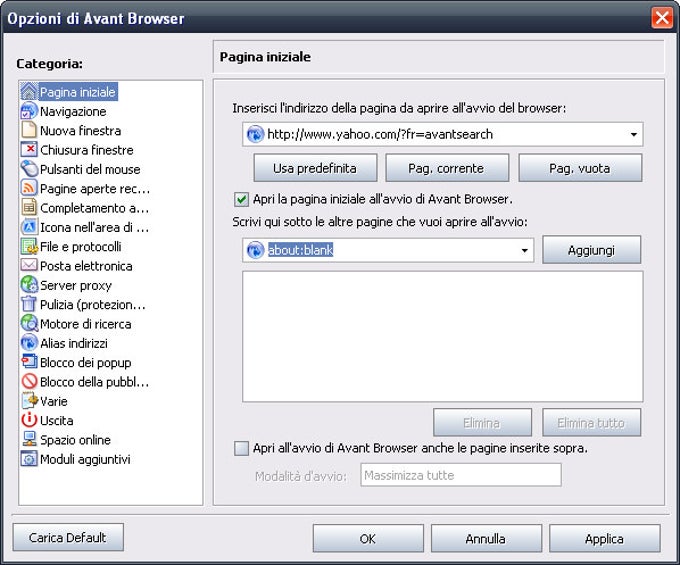The width and height of the screenshot is (680, 565).
Task: Select Completamento a… in the list
Action: 95,208
